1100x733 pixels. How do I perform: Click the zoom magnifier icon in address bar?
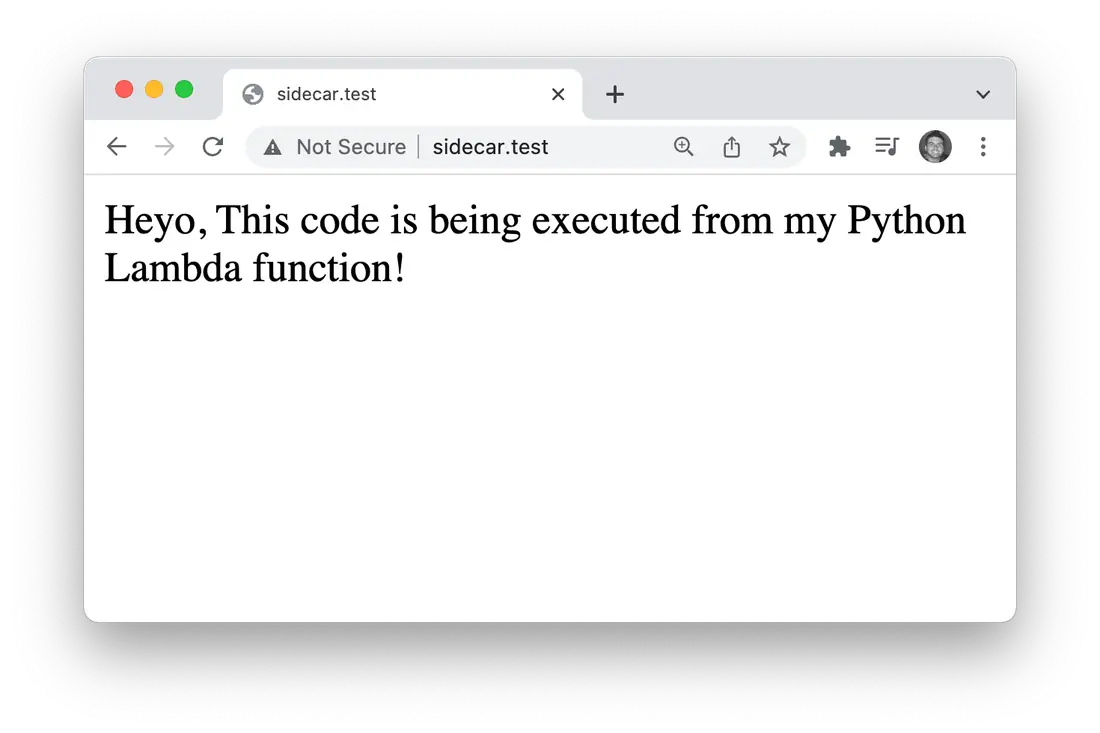(683, 147)
